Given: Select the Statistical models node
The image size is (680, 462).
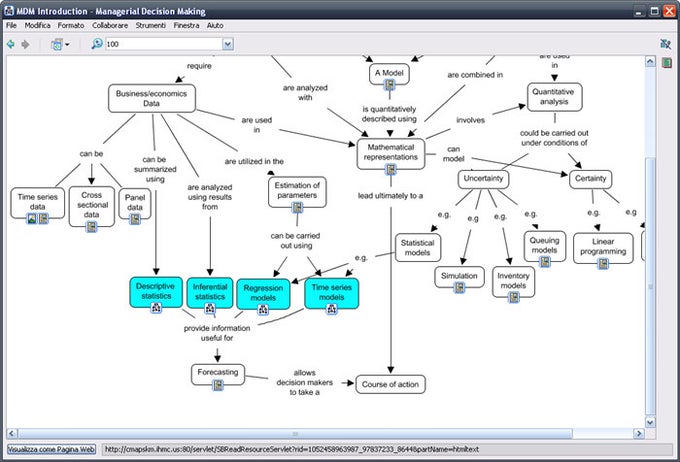Looking at the screenshot, I should [418, 248].
